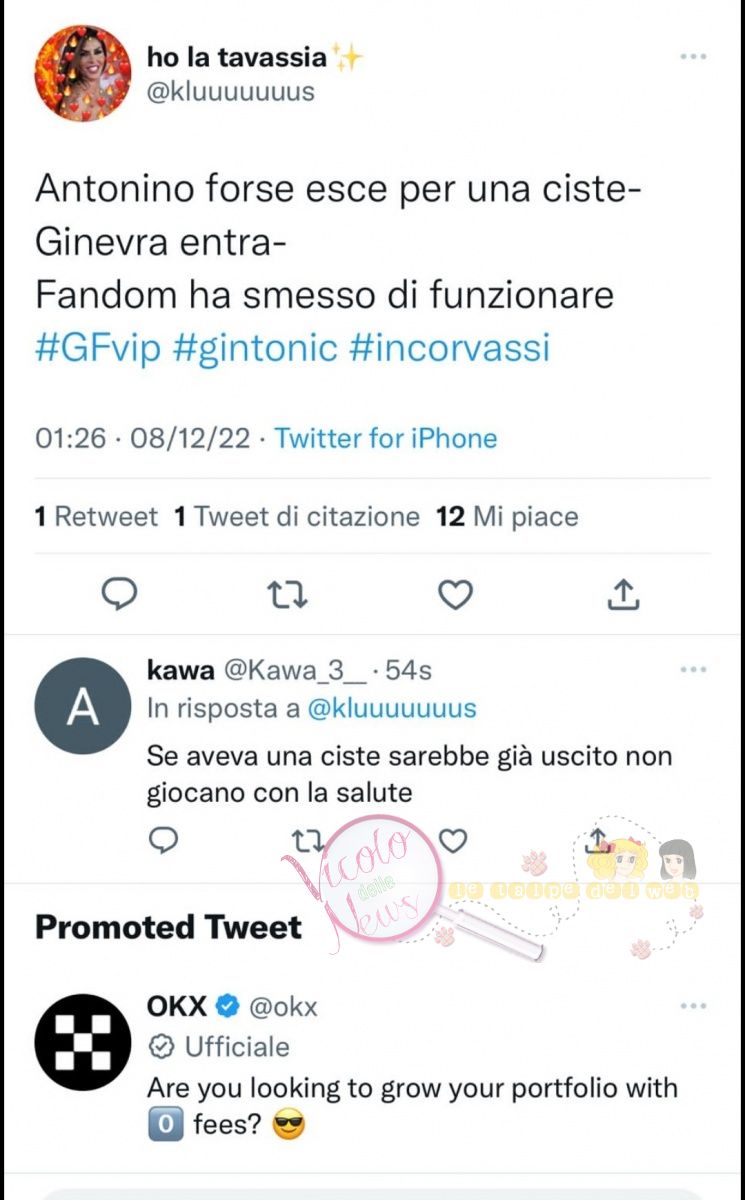
Task: Open more options for main tweet
Action: point(693,57)
